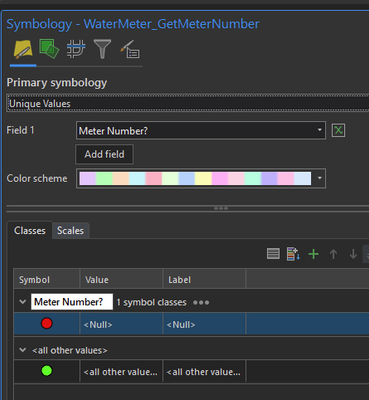Viewport: 369px width, 400px height.
Task: Switch to the Scales tab
Action: pos(70,231)
